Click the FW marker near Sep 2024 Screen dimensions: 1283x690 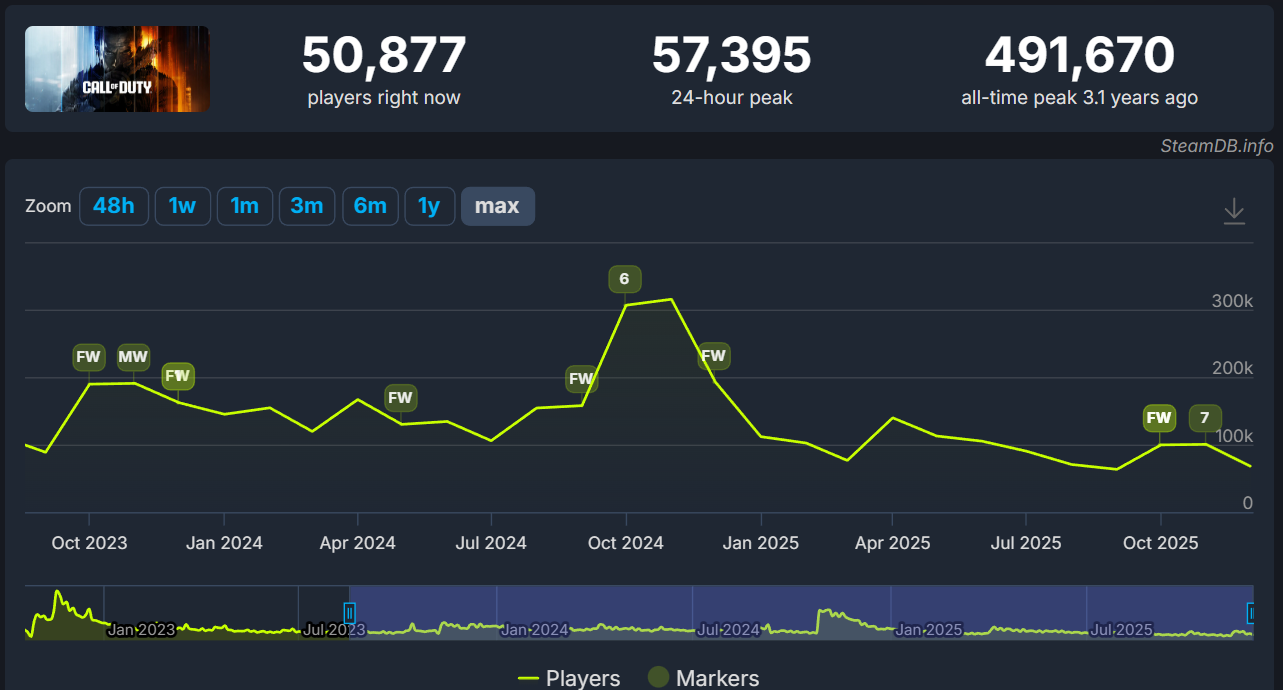(581, 379)
